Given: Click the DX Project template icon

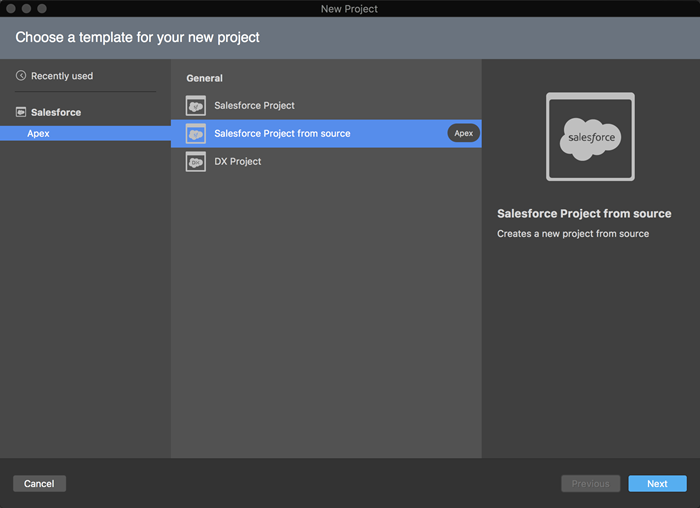Looking at the screenshot, I should coord(196,162).
